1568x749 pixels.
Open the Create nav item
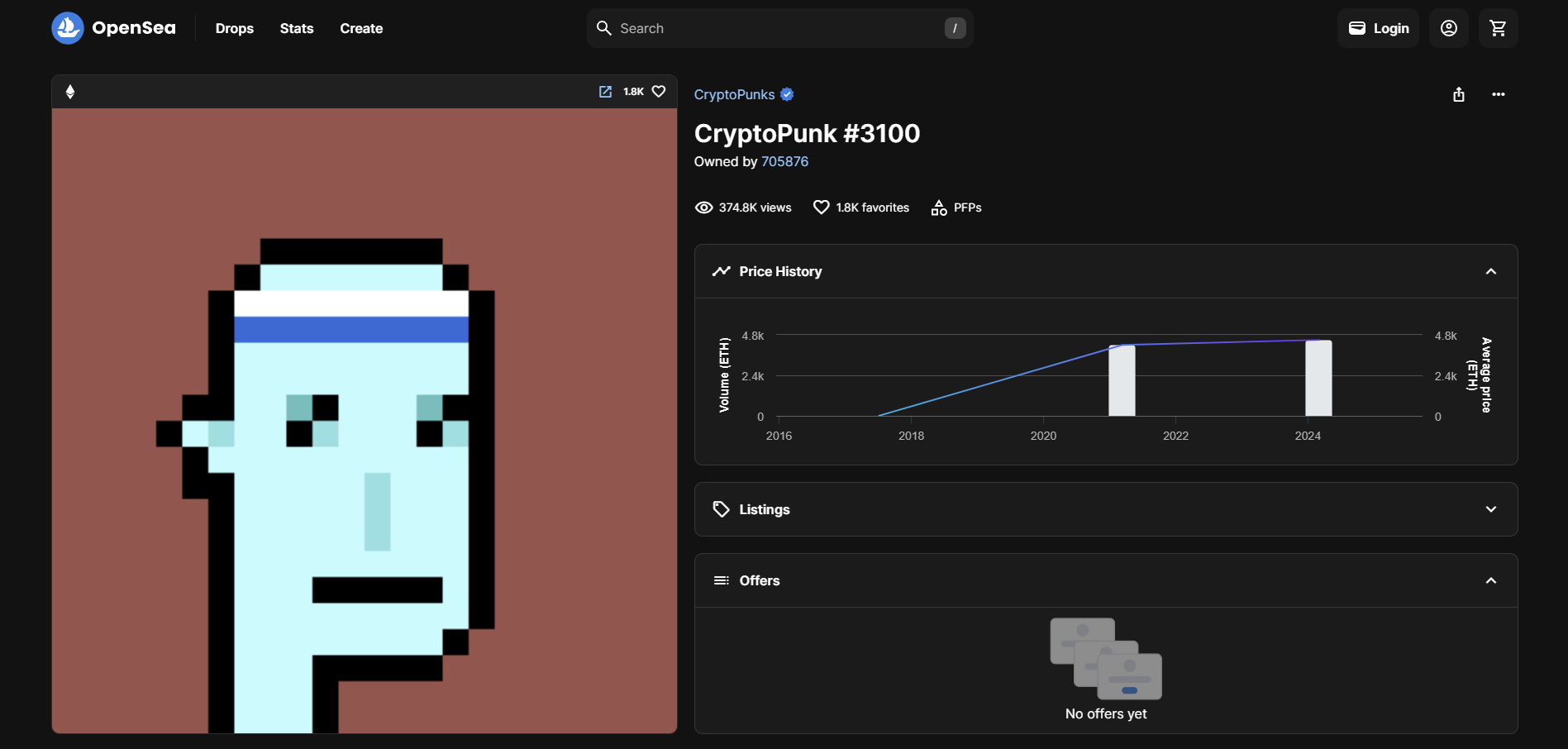[361, 28]
